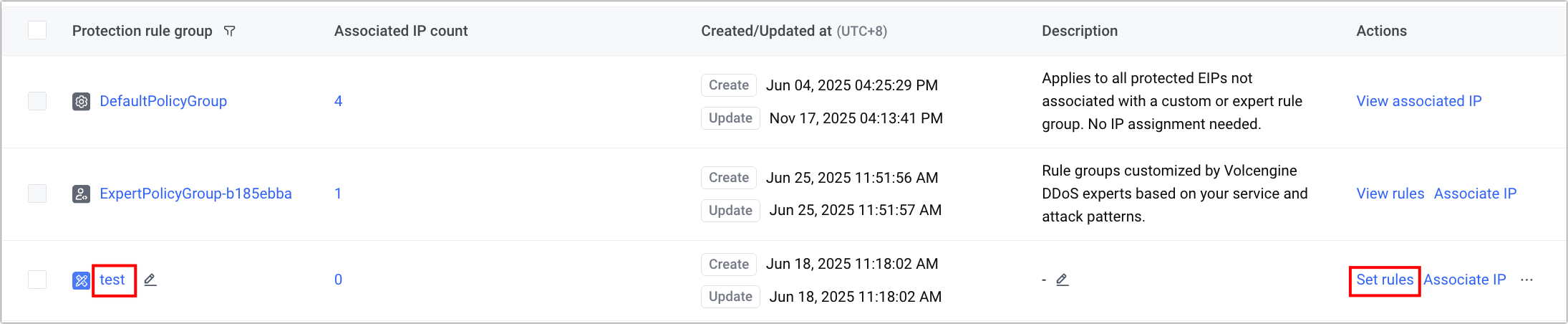Click View rules for ExpertPolicyGroup
This screenshot has width=1568, height=324.
(x=1390, y=194)
